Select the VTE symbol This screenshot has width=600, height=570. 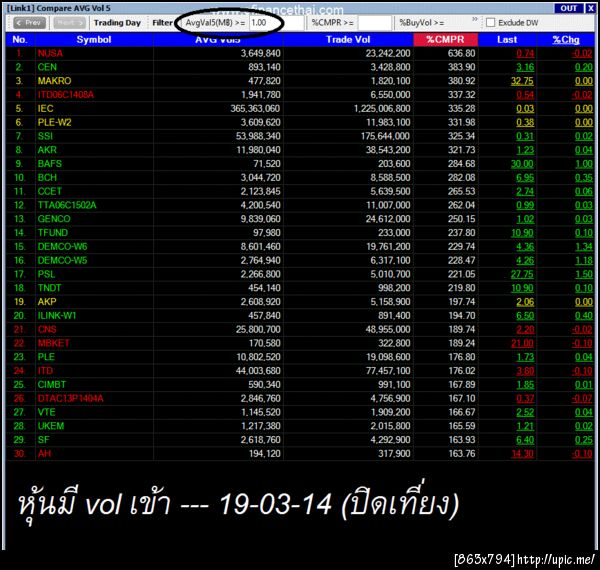click(46, 412)
